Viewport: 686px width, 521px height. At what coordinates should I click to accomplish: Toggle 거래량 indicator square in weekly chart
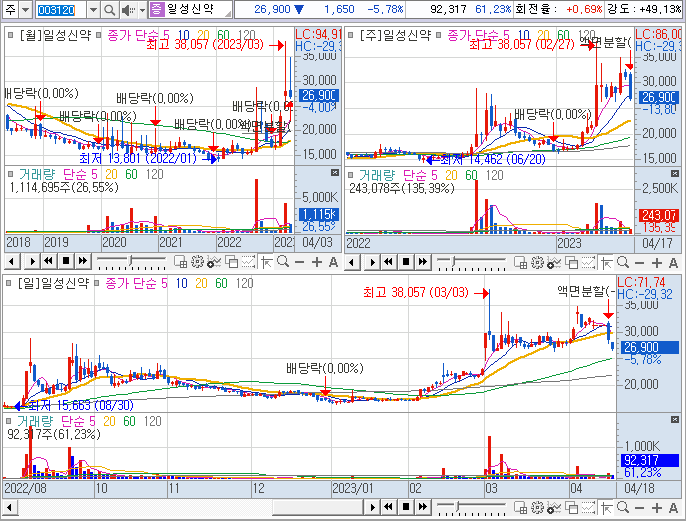350,175
